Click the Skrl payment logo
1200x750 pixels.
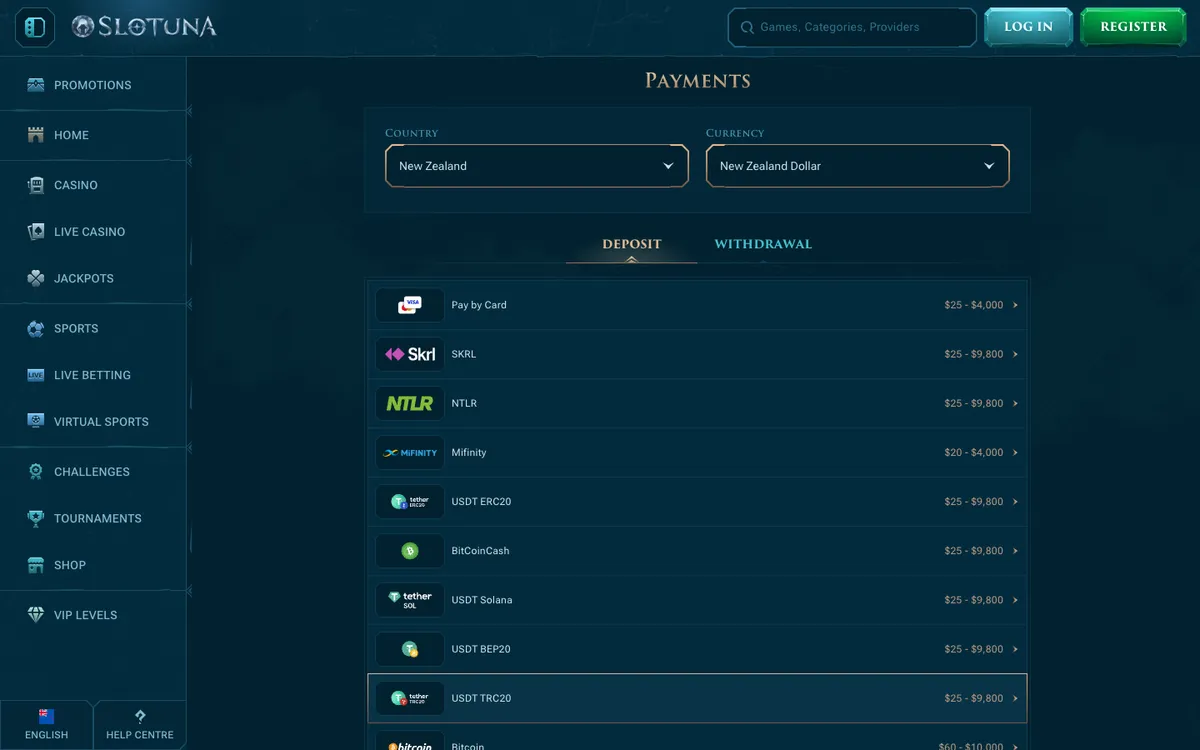(x=410, y=354)
